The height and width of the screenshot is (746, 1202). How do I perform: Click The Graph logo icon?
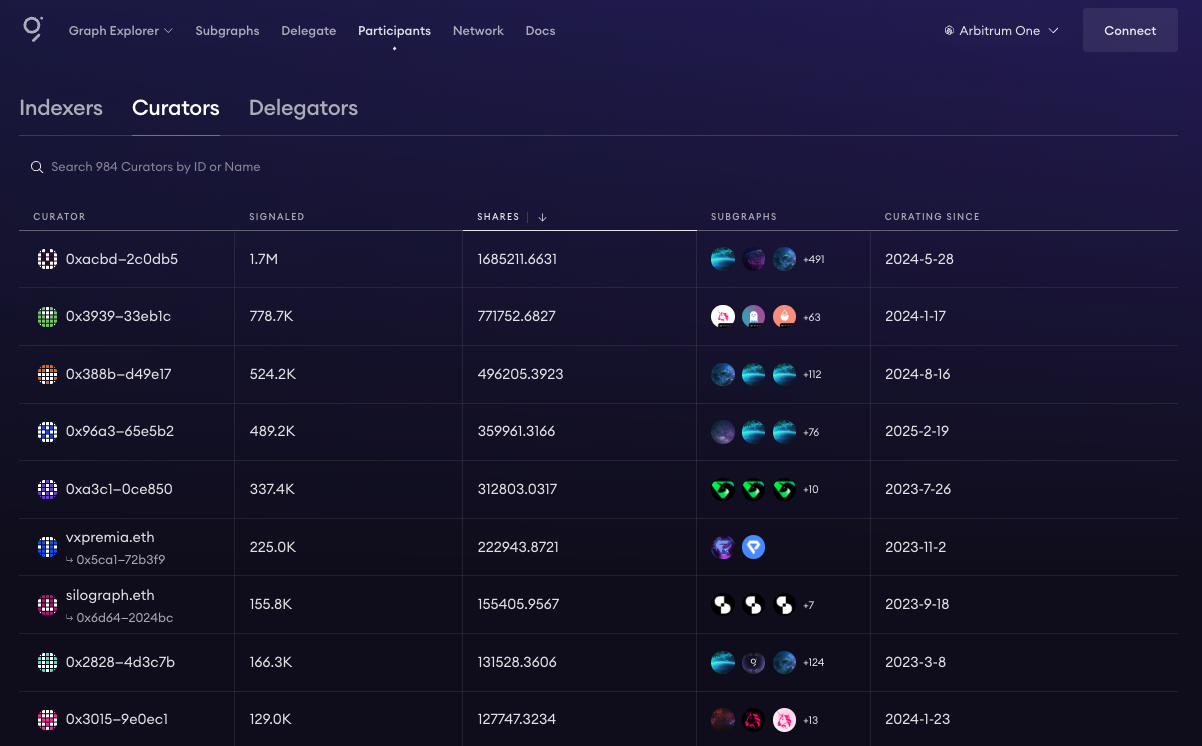click(33, 29)
